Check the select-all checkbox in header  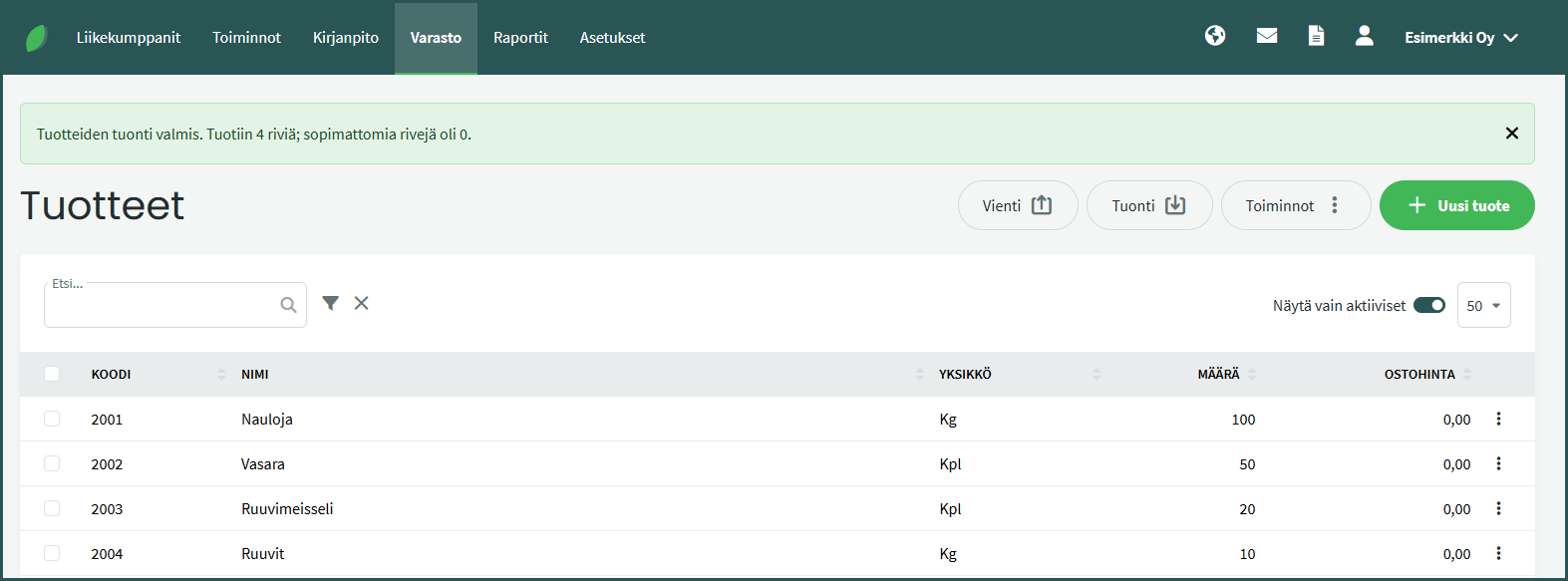click(52, 374)
